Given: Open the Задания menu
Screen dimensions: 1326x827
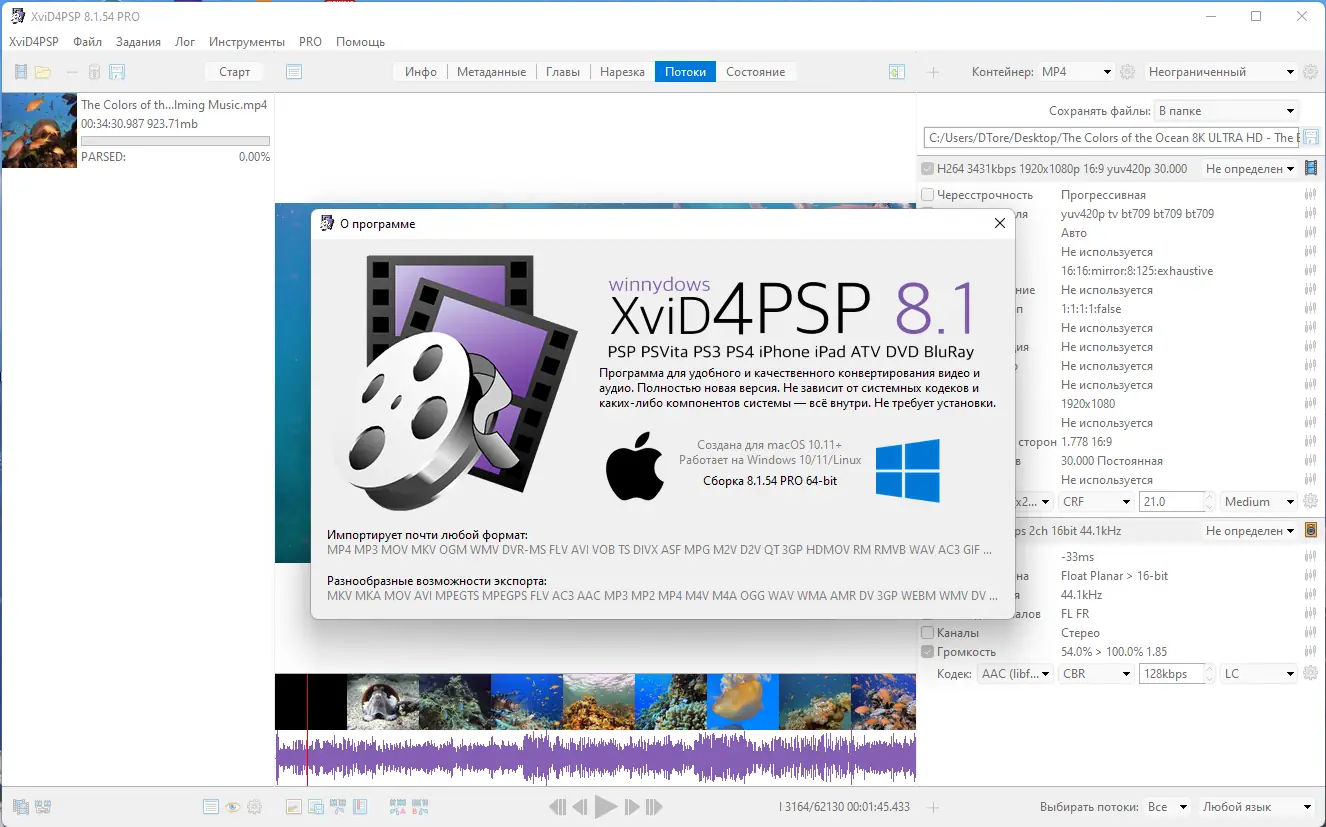Looking at the screenshot, I should [x=138, y=42].
